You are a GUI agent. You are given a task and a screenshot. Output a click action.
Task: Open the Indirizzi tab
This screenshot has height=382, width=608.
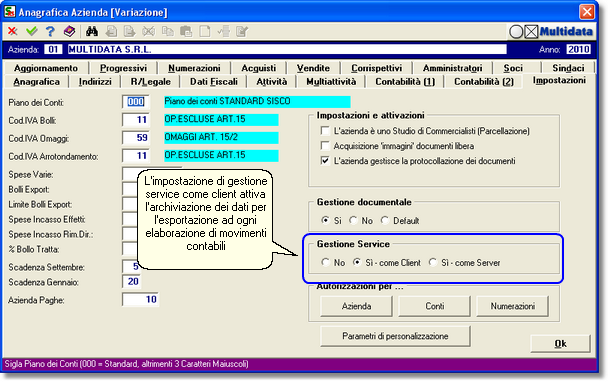click(95, 82)
